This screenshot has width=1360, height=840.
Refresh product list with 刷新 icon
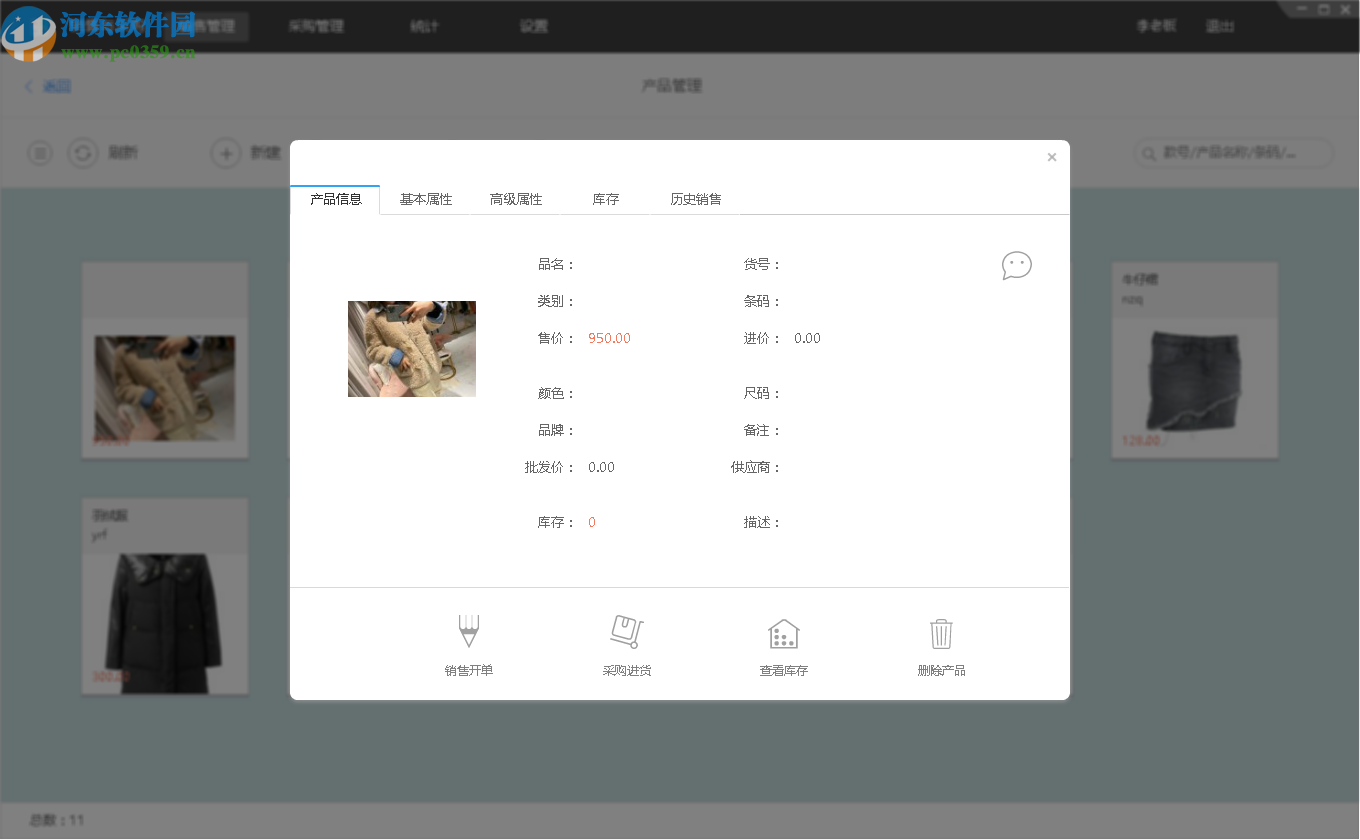pyautogui.click(x=82, y=153)
